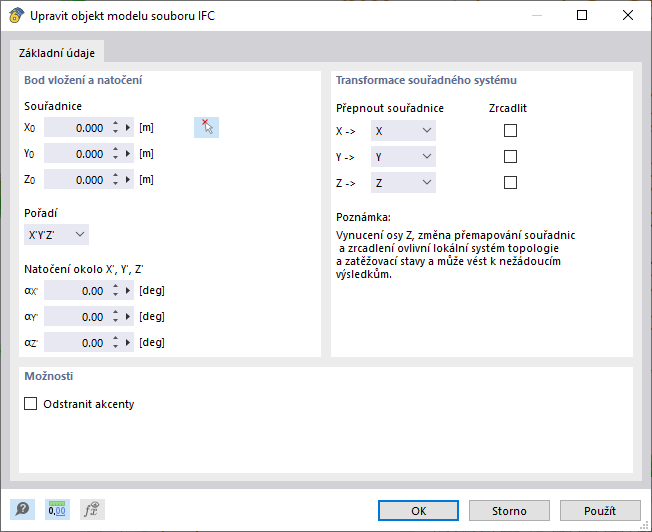Open the Pořadí X'Y'Z' dropdown
The image size is (652, 532).
(56, 235)
